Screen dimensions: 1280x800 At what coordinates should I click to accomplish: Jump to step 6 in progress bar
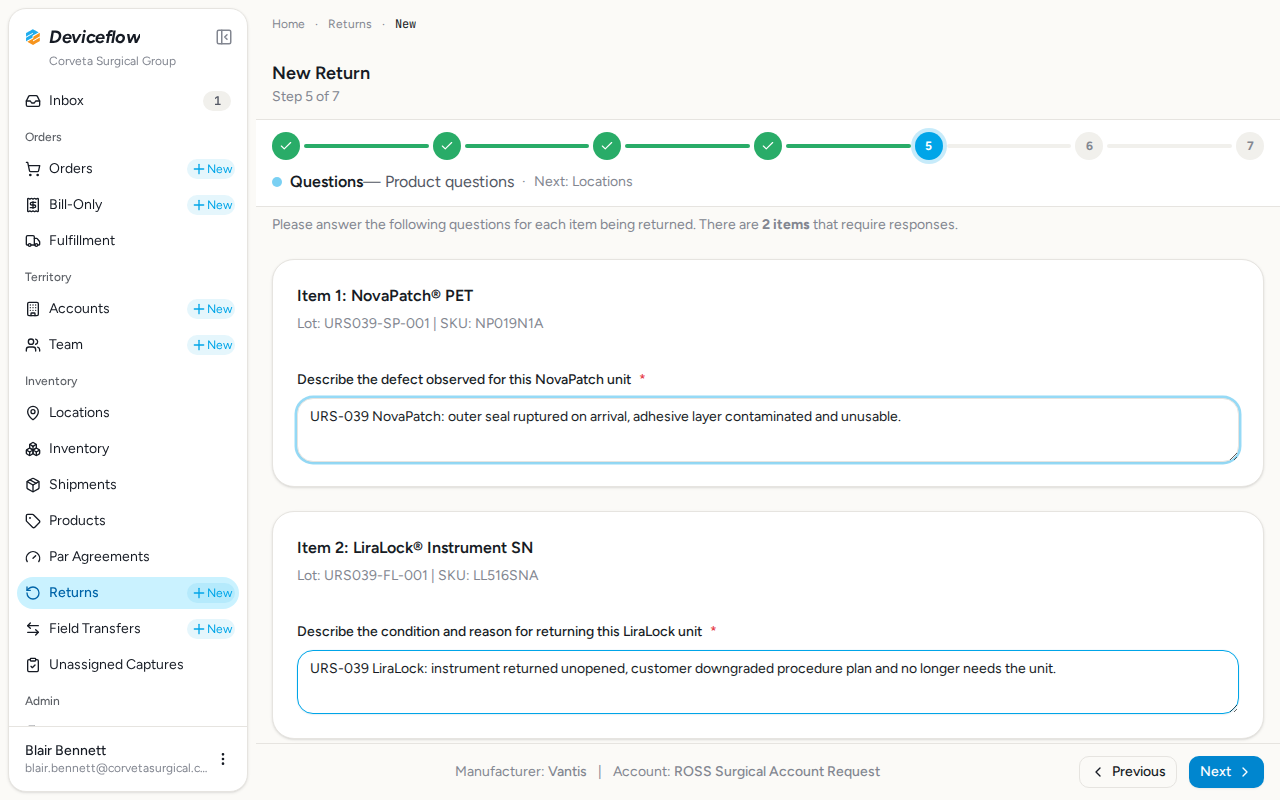tap(1089, 146)
